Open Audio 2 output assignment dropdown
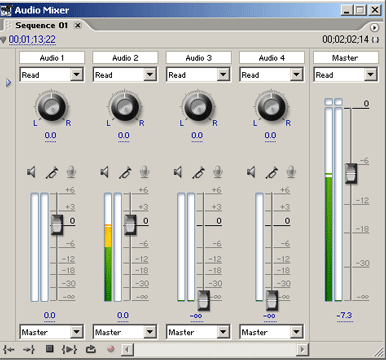The height and width of the screenshot is (360, 386). tap(150, 332)
